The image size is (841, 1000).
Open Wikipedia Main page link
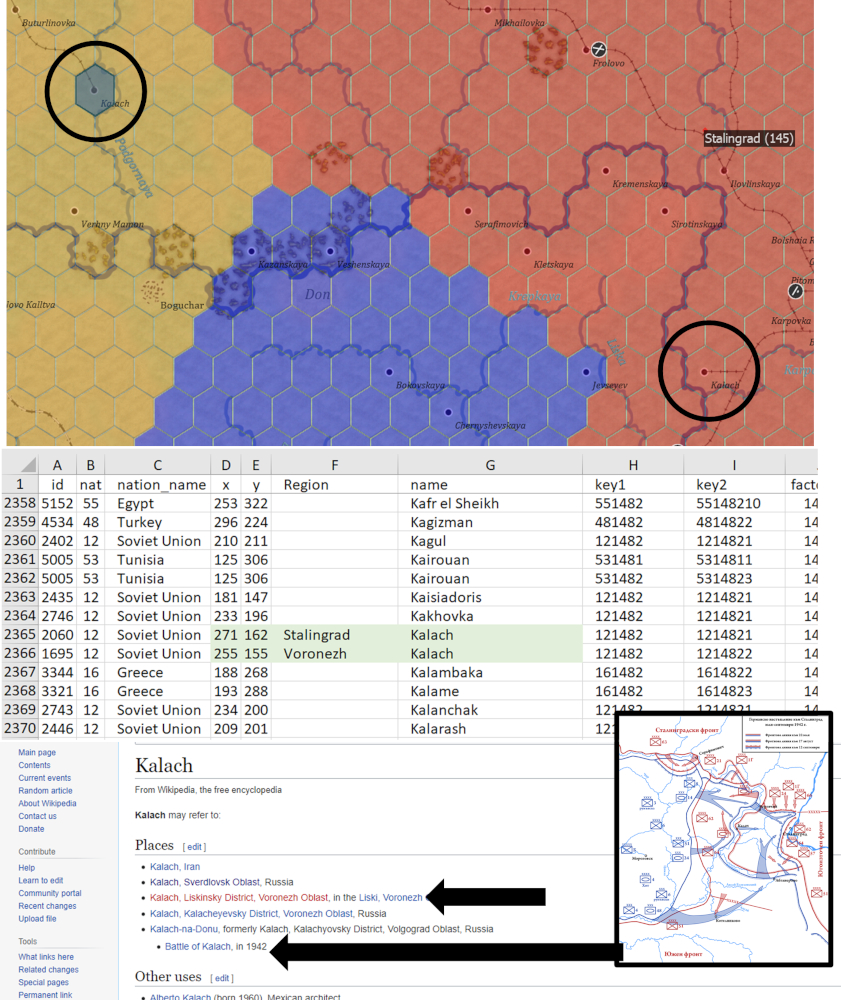[x=37, y=753]
